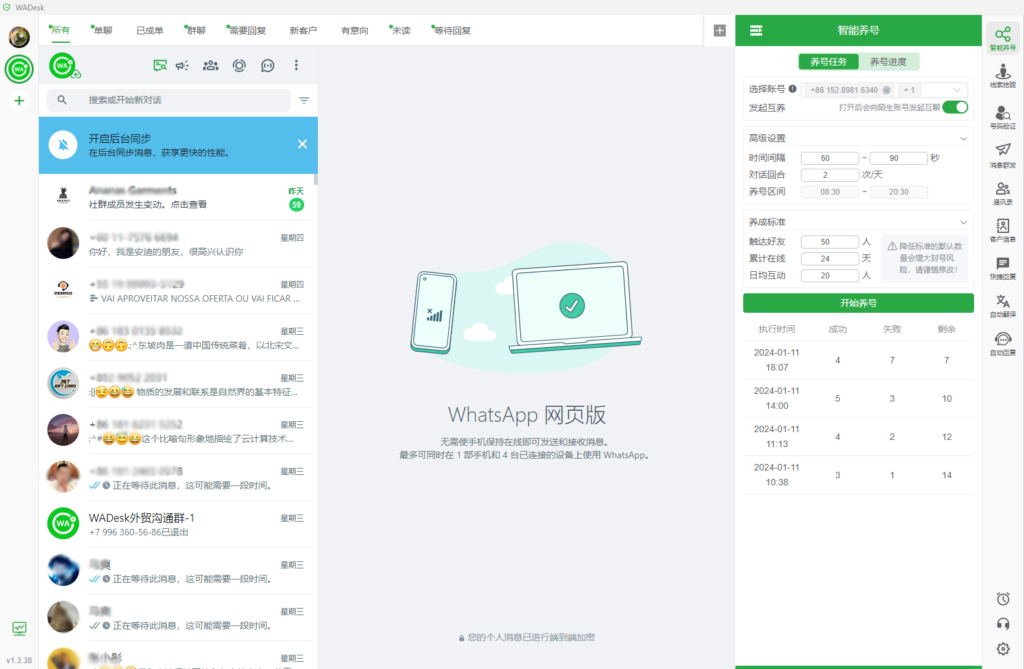This screenshot has width=1024, height=669.
Task: Click the 搜索或开始新对话 search field
Action: point(168,100)
